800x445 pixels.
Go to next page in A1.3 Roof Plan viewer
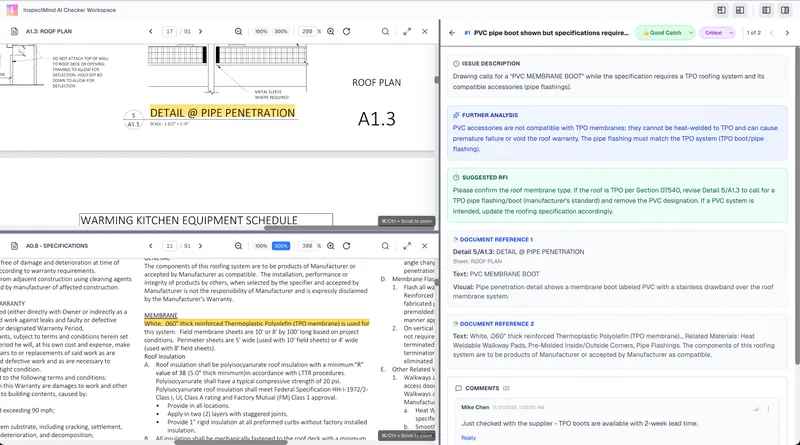201,32
